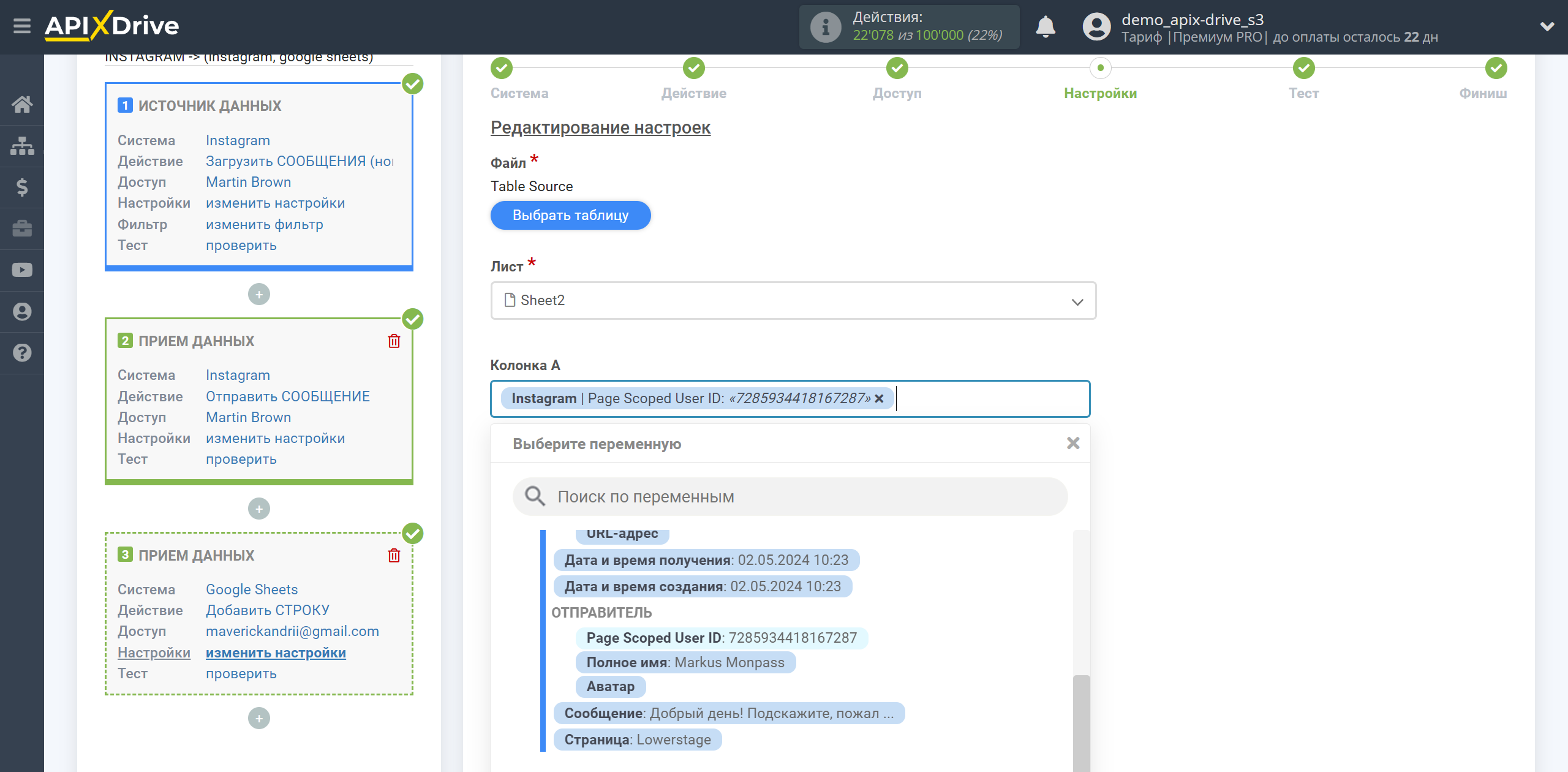The width and height of the screenshot is (1568, 772).
Task: Open the profile icon in sidebar
Action: [22, 311]
